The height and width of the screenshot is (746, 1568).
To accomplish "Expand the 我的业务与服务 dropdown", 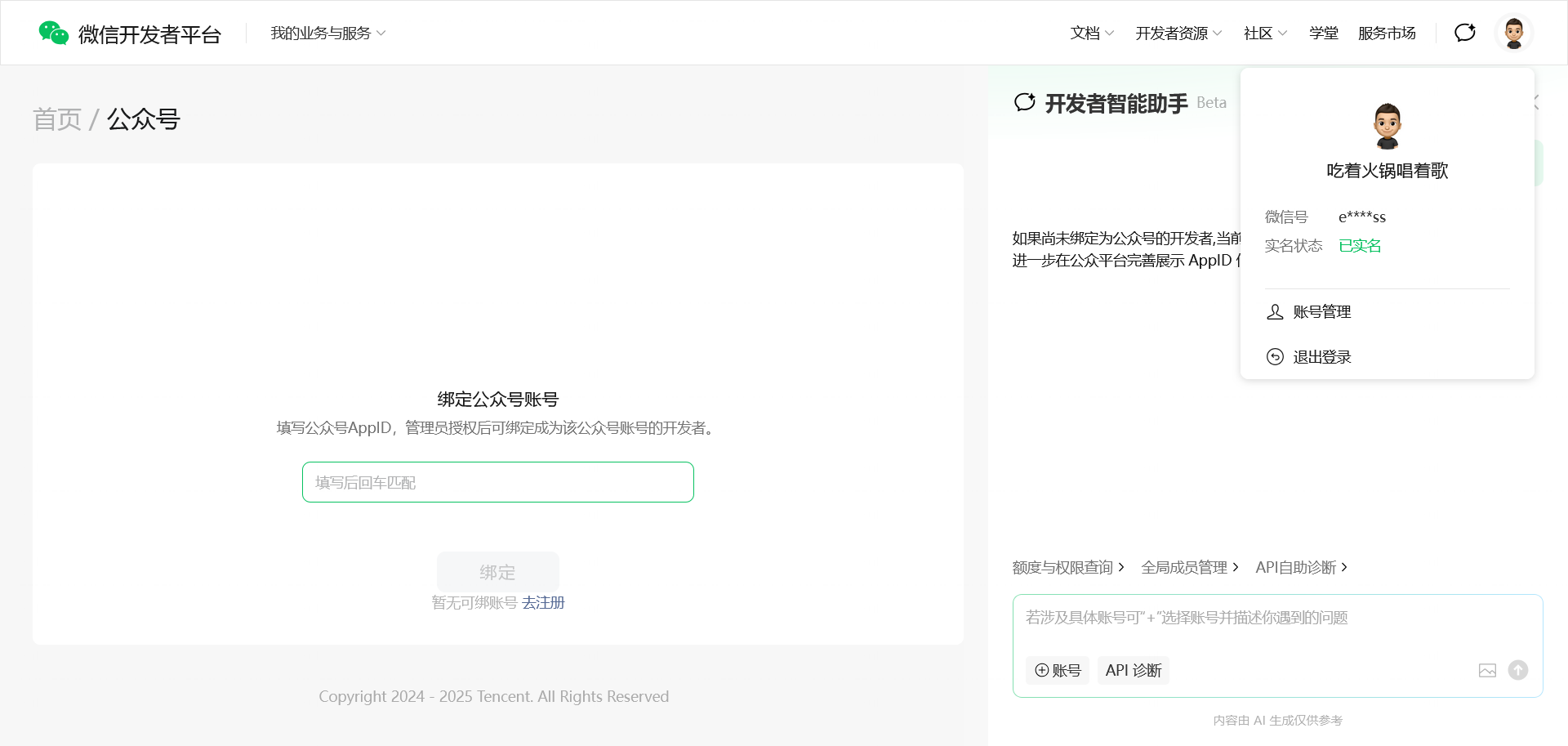I will [x=328, y=34].
